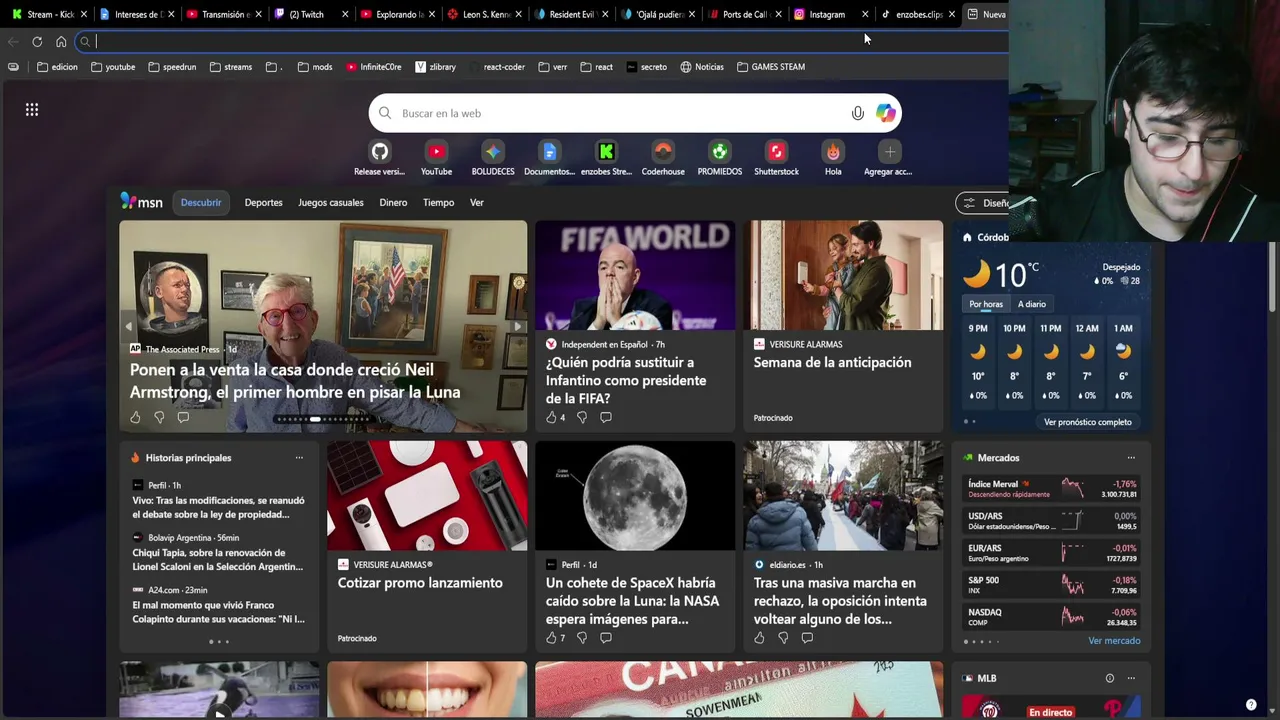
Task: Open the enzobes Stream Kick shortcut
Action: pos(606,158)
